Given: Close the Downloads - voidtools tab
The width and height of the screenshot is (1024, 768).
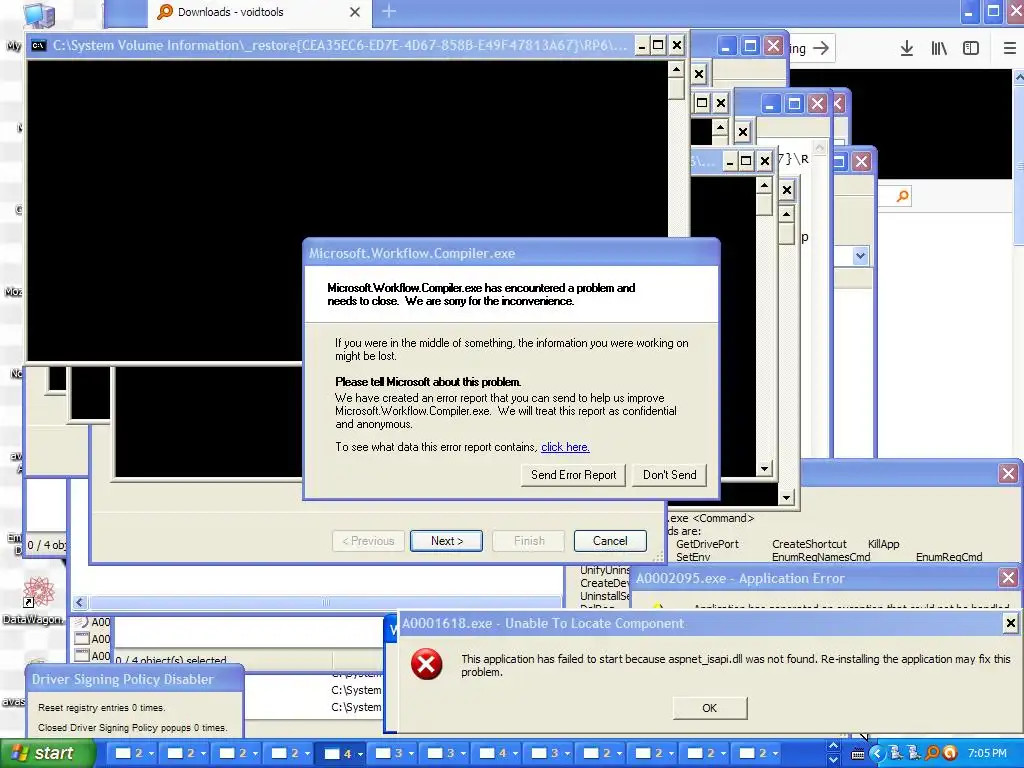Looking at the screenshot, I should (355, 12).
